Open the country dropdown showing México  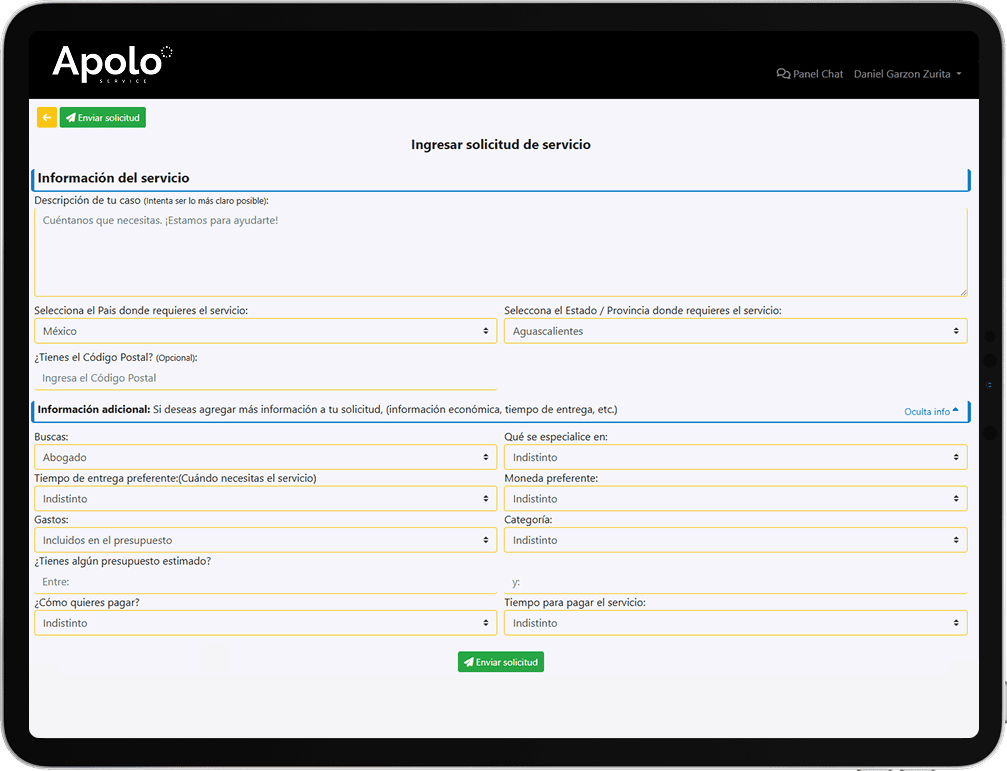coord(265,331)
